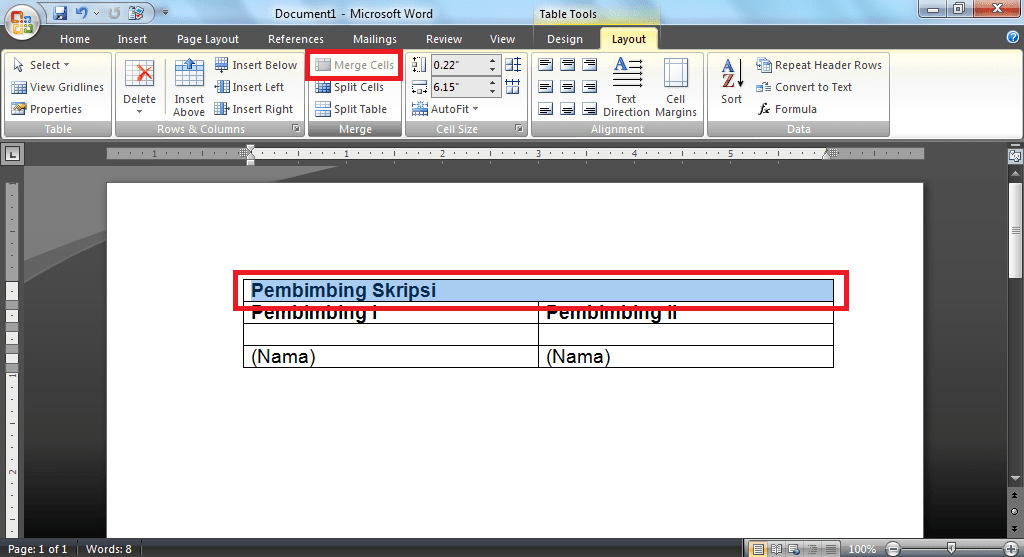Image resolution: width=1024 pixels, height=557 pixels.
Task: Select Align Top Right
Action: pos(590,65)
